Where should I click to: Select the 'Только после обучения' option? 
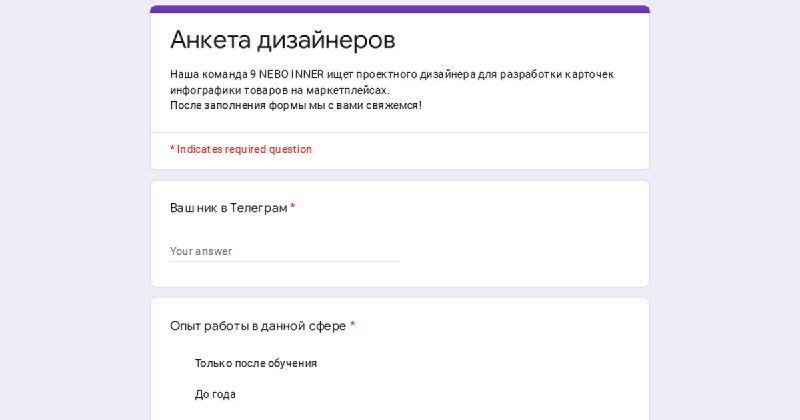[x=256, y=363]
